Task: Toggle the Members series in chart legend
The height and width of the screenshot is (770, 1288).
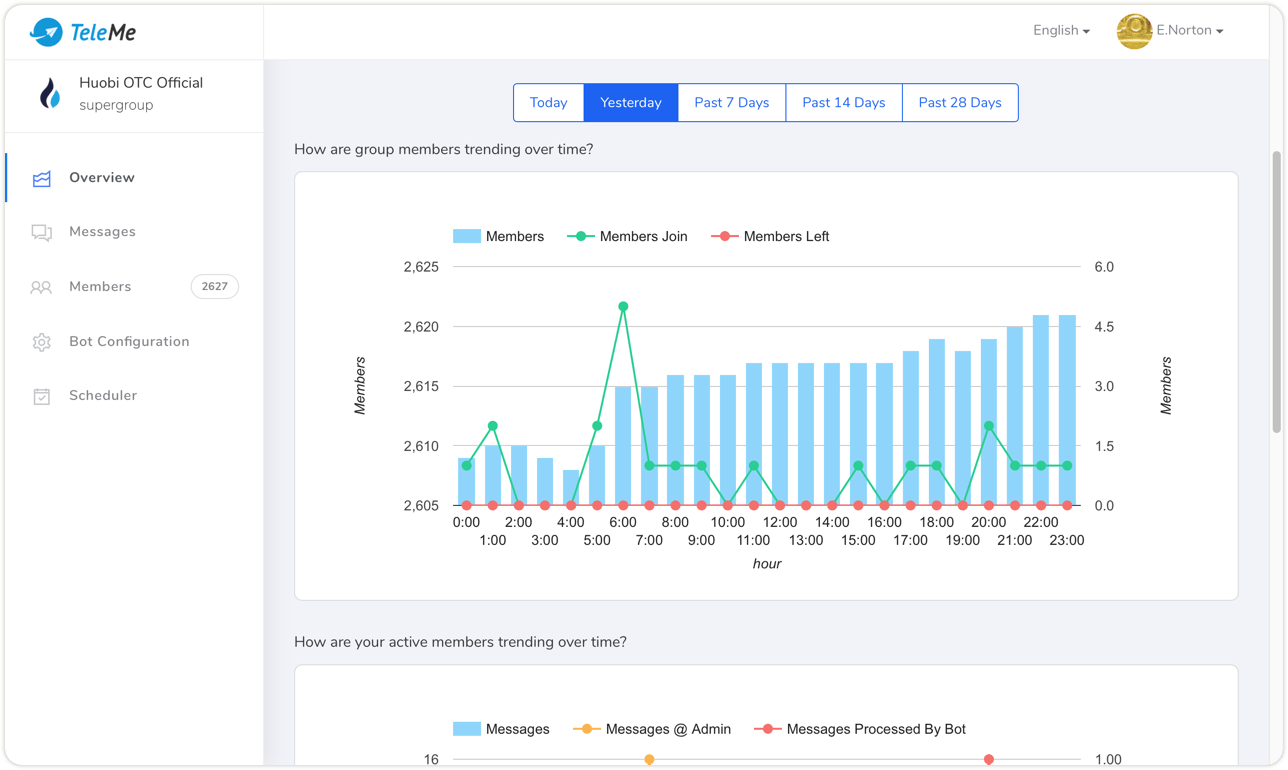Action: (x=498, y=237)
